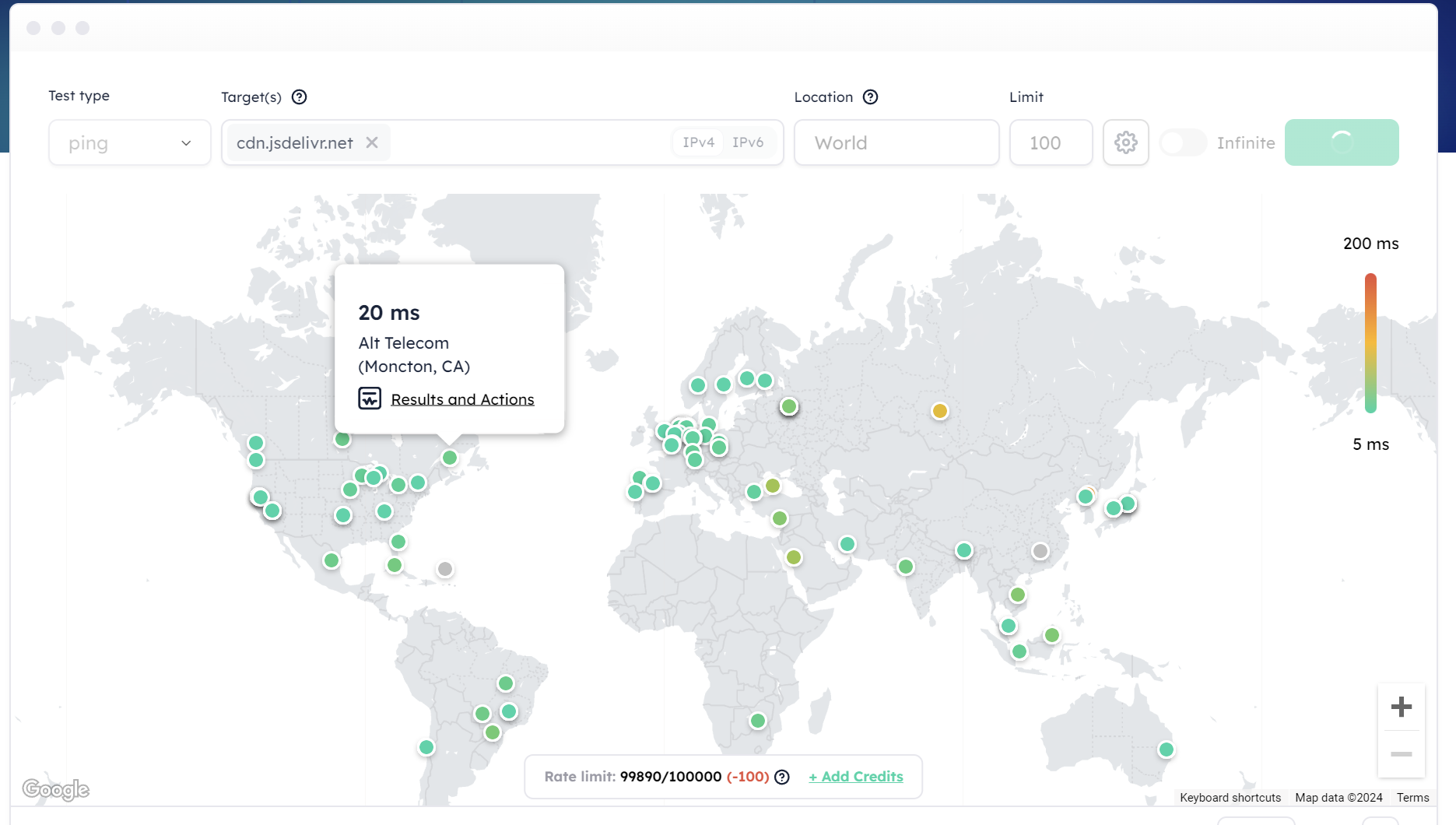Select the yellow probe marker in Siberia
Screen dimensions: 1456x825
[940, 411]
